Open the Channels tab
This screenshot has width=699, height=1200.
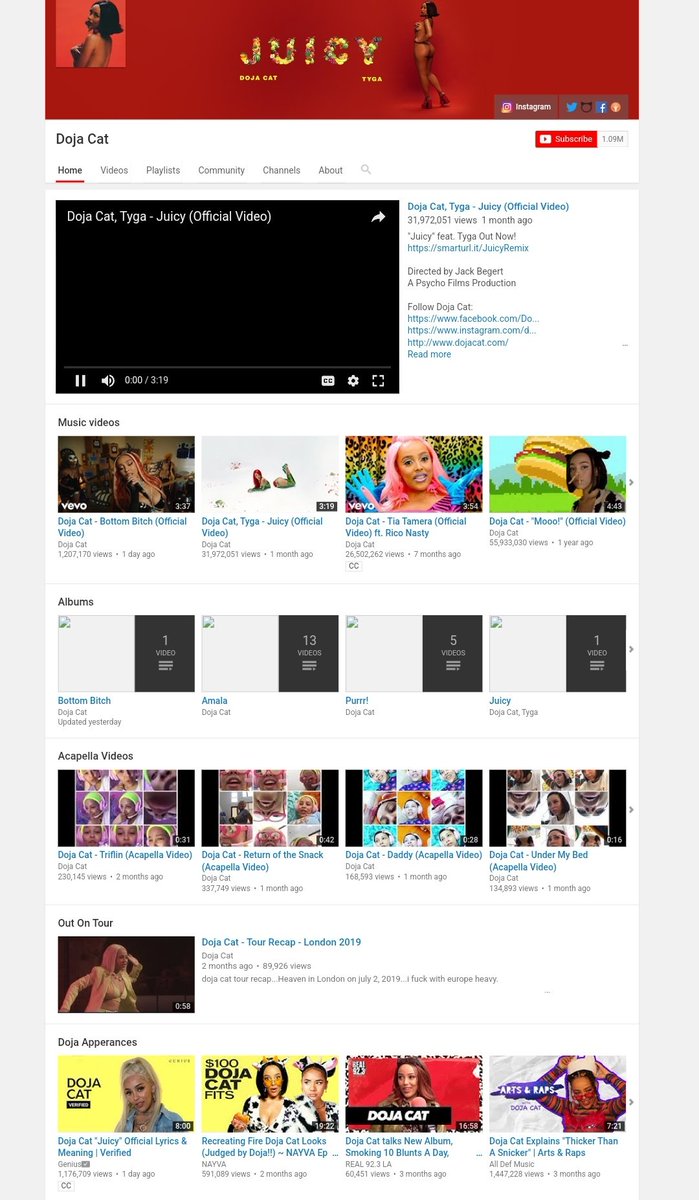click(x=281, y=170)
